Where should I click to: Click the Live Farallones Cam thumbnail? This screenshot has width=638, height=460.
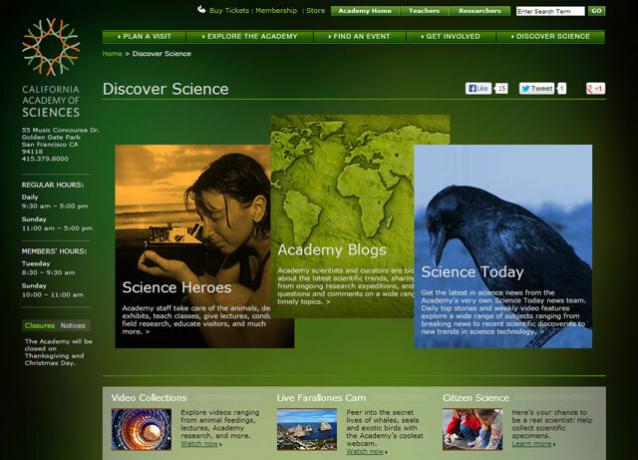(307, 429)
